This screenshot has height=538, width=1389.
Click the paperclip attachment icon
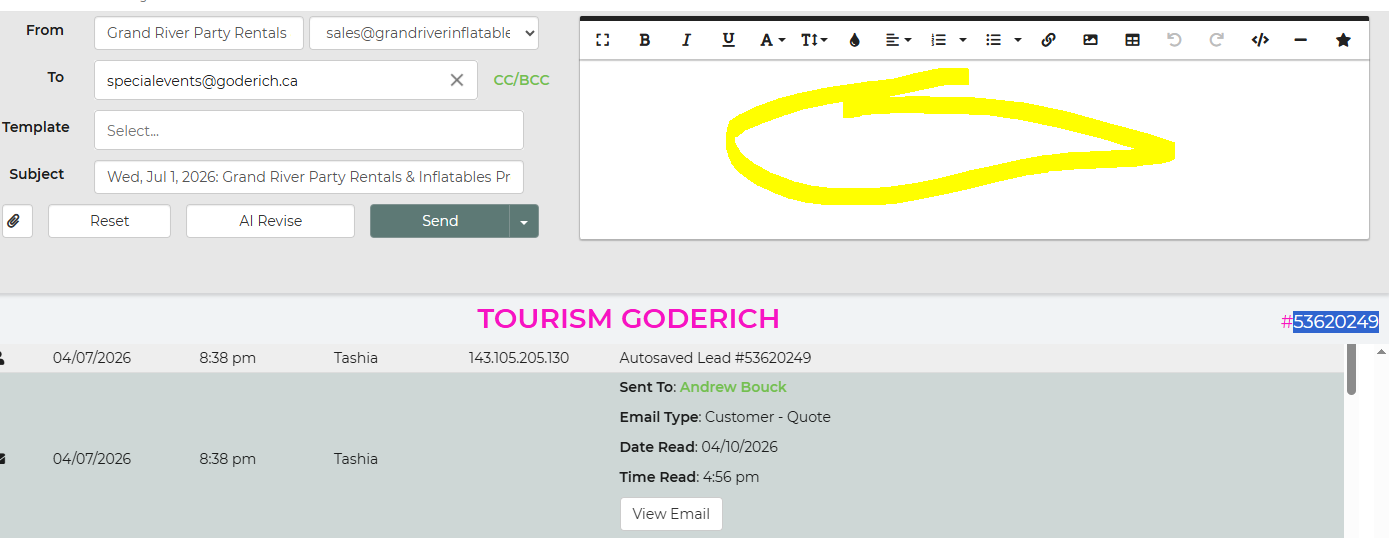click(x=15, y=221)
